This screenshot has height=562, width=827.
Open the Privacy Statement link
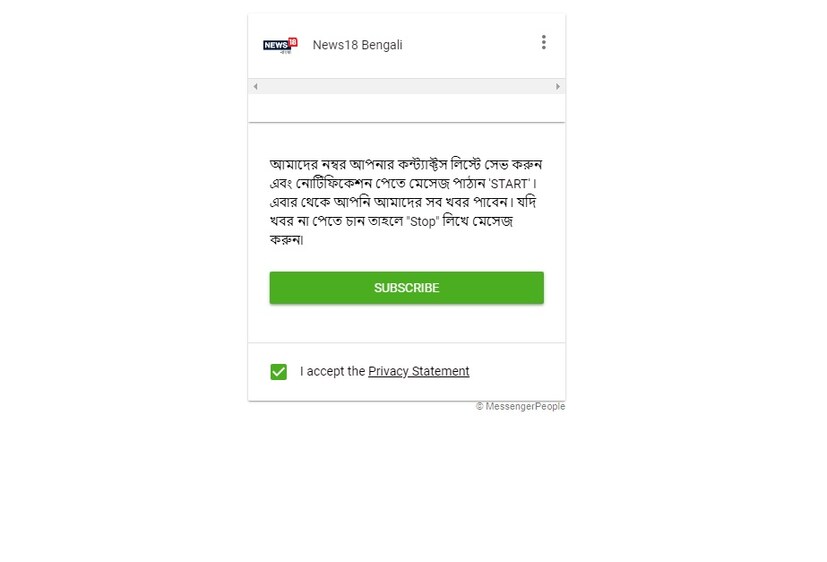(x=418, y=371)
